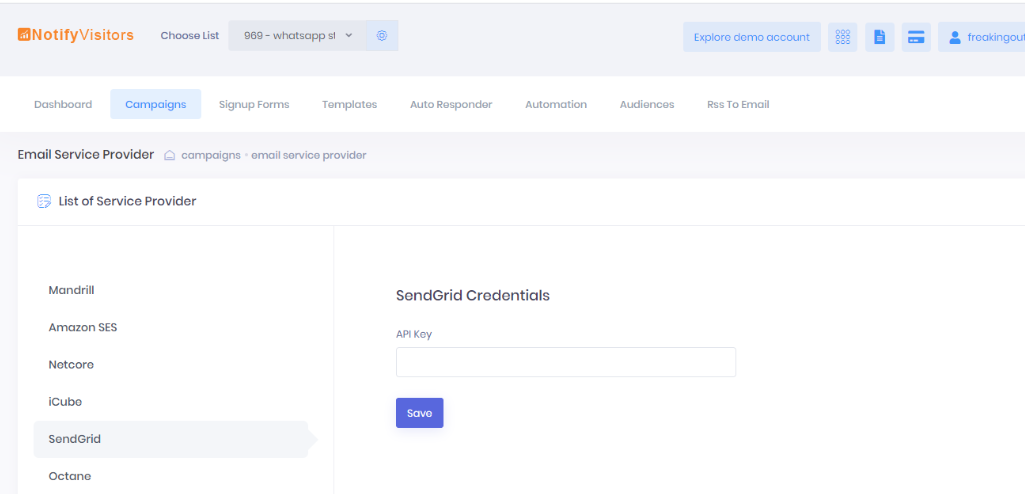Open the Templates tab

(x=350, y=105)
